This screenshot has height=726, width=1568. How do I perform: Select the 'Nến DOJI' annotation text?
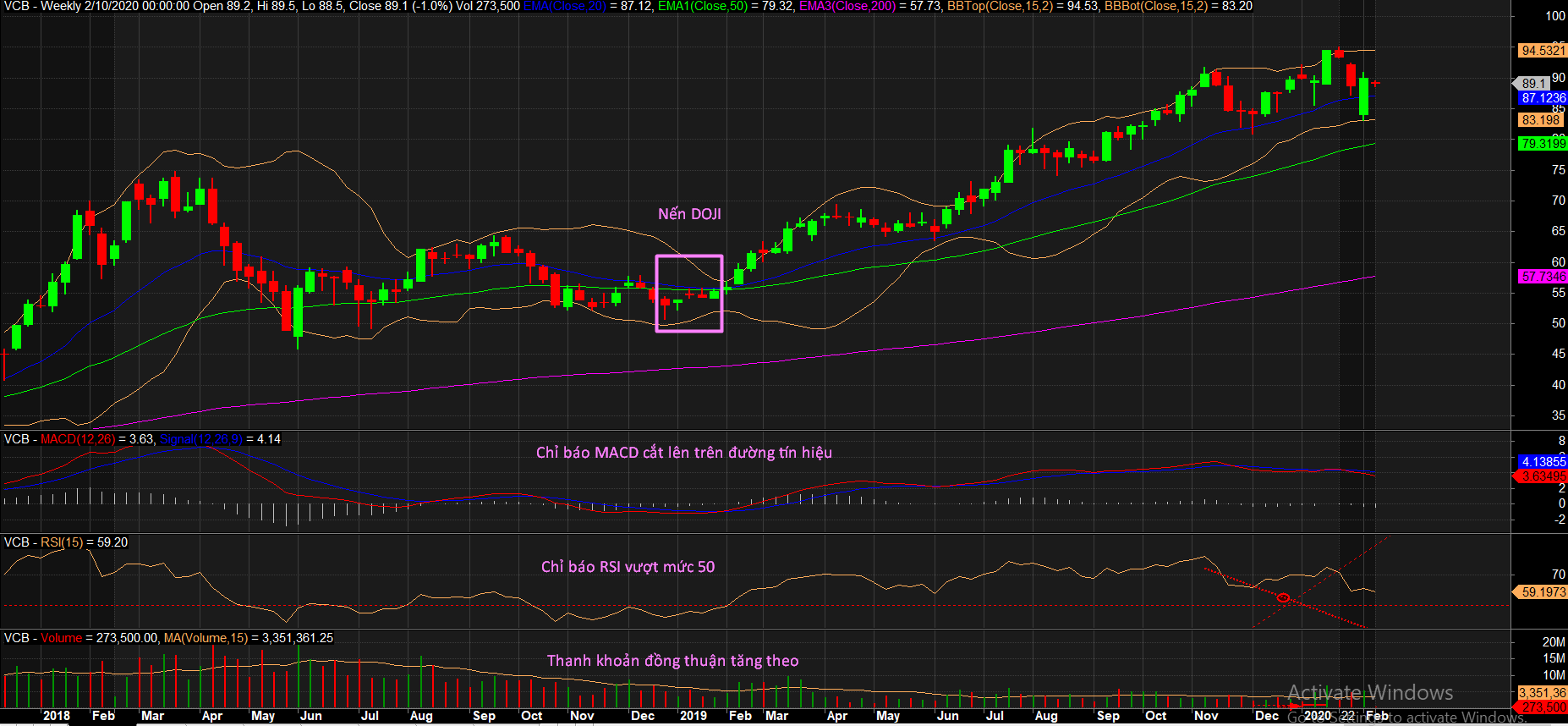pos(689,214)
